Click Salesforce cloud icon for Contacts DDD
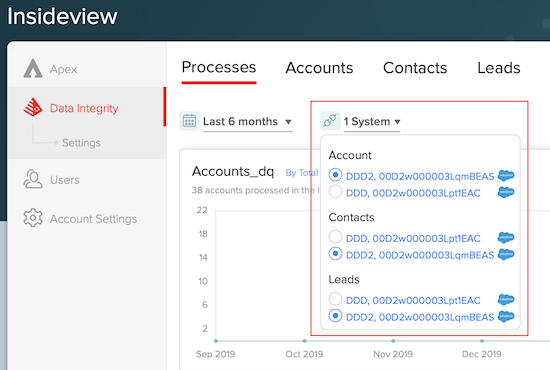550x370 pixels. pyautogui.click(x=506, y=237)
